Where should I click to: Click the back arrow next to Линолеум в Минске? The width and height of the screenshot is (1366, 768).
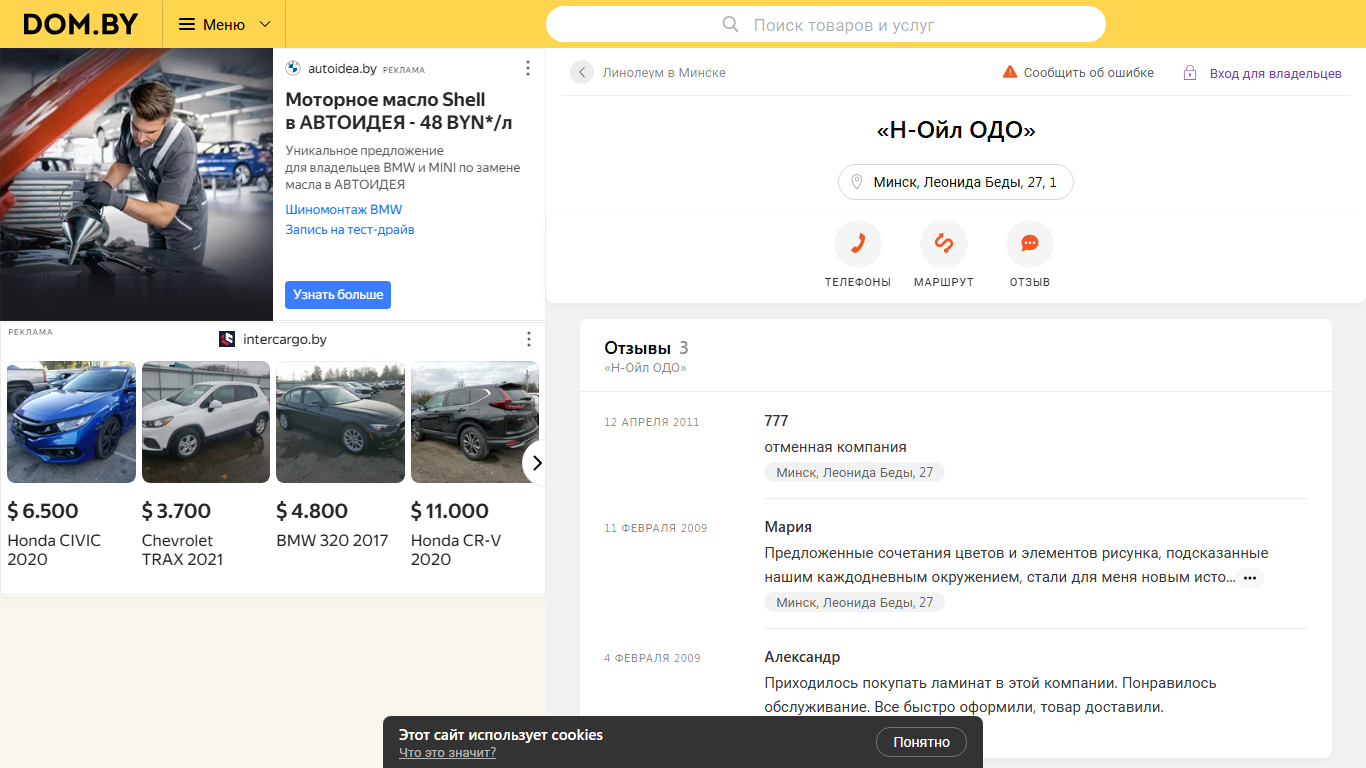582,72
